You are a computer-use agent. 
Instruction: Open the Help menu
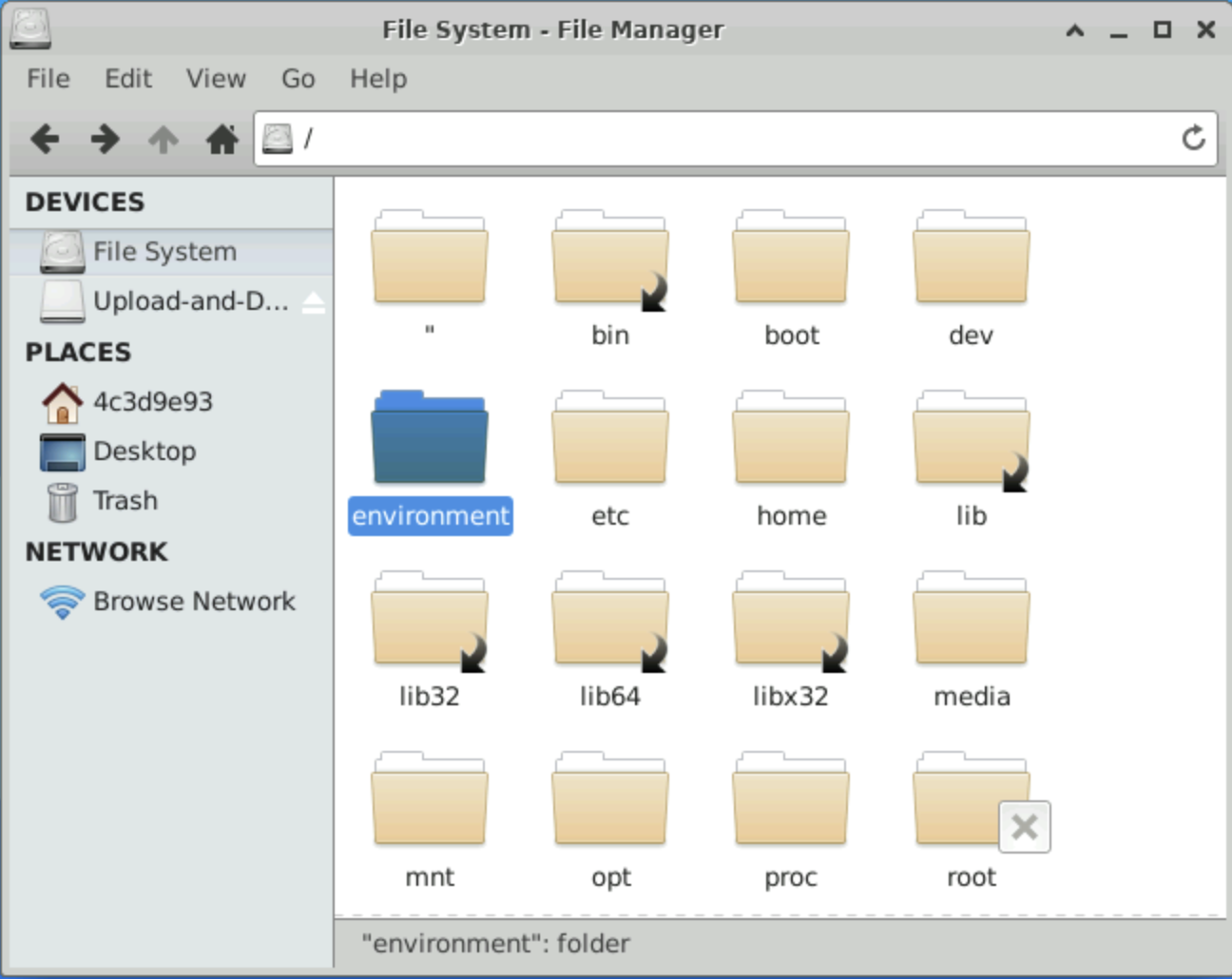coord(377,79)
